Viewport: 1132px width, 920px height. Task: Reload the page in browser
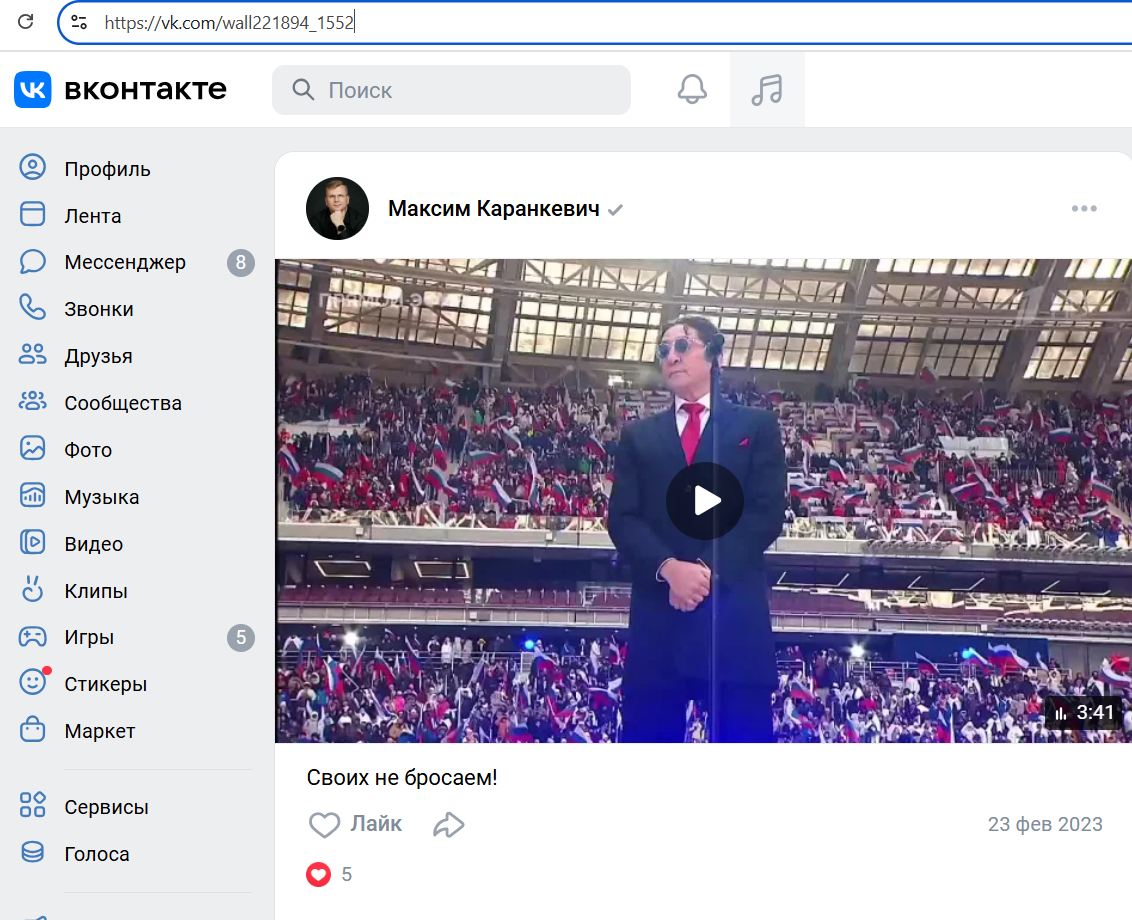point(26,21)
